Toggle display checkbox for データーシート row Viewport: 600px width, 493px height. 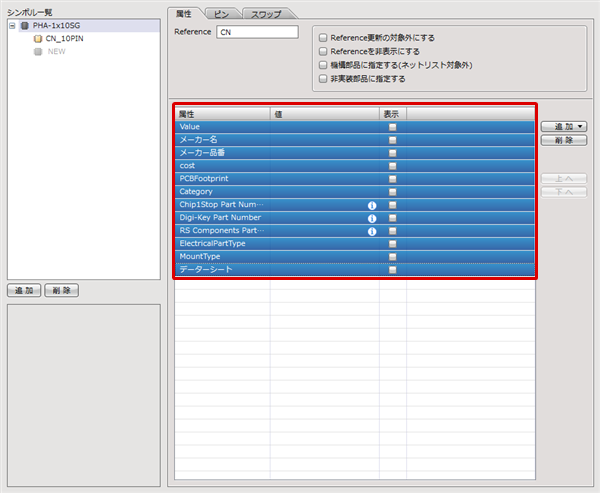[x=393, y=270]
